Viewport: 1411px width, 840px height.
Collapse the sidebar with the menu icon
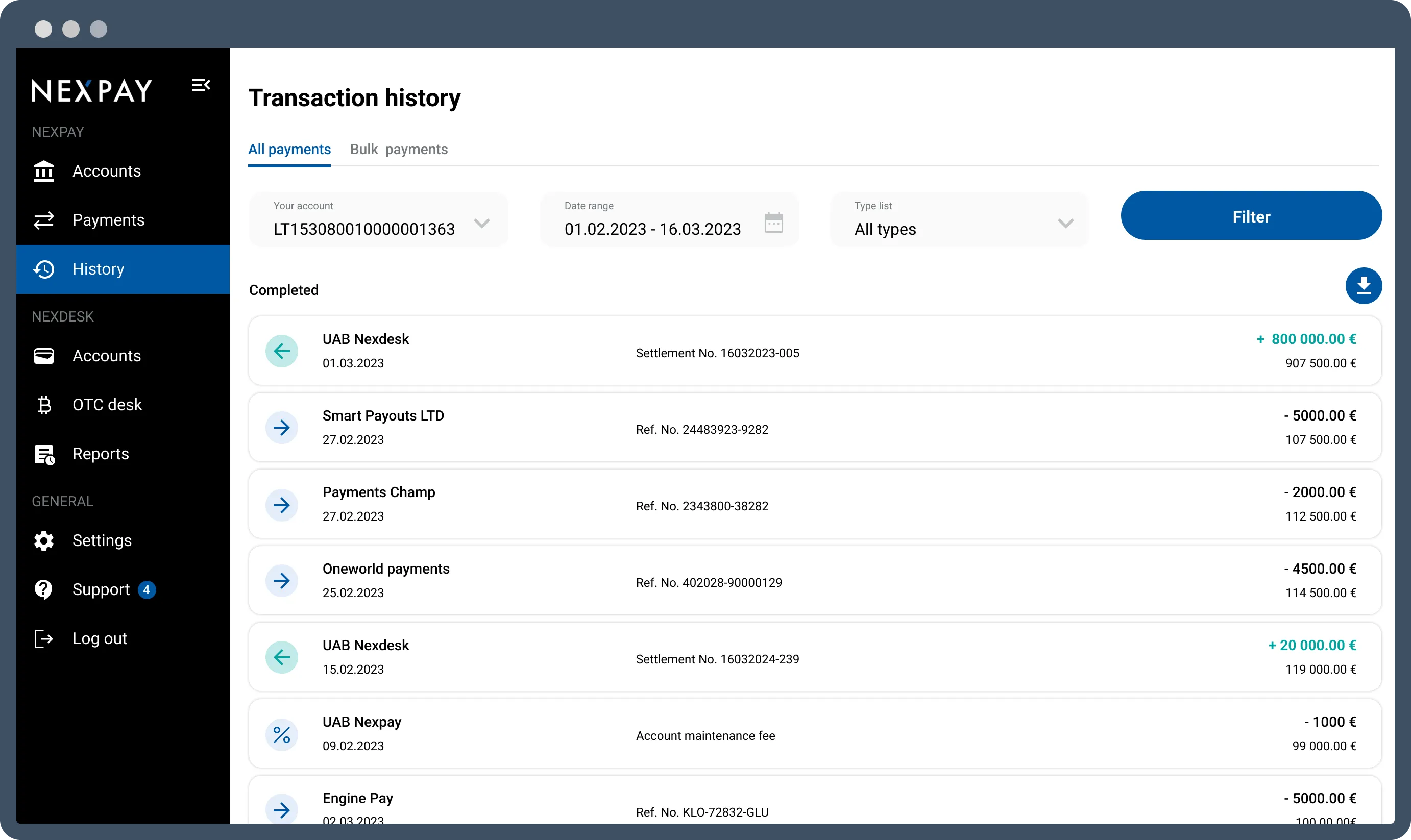[201, 85]
